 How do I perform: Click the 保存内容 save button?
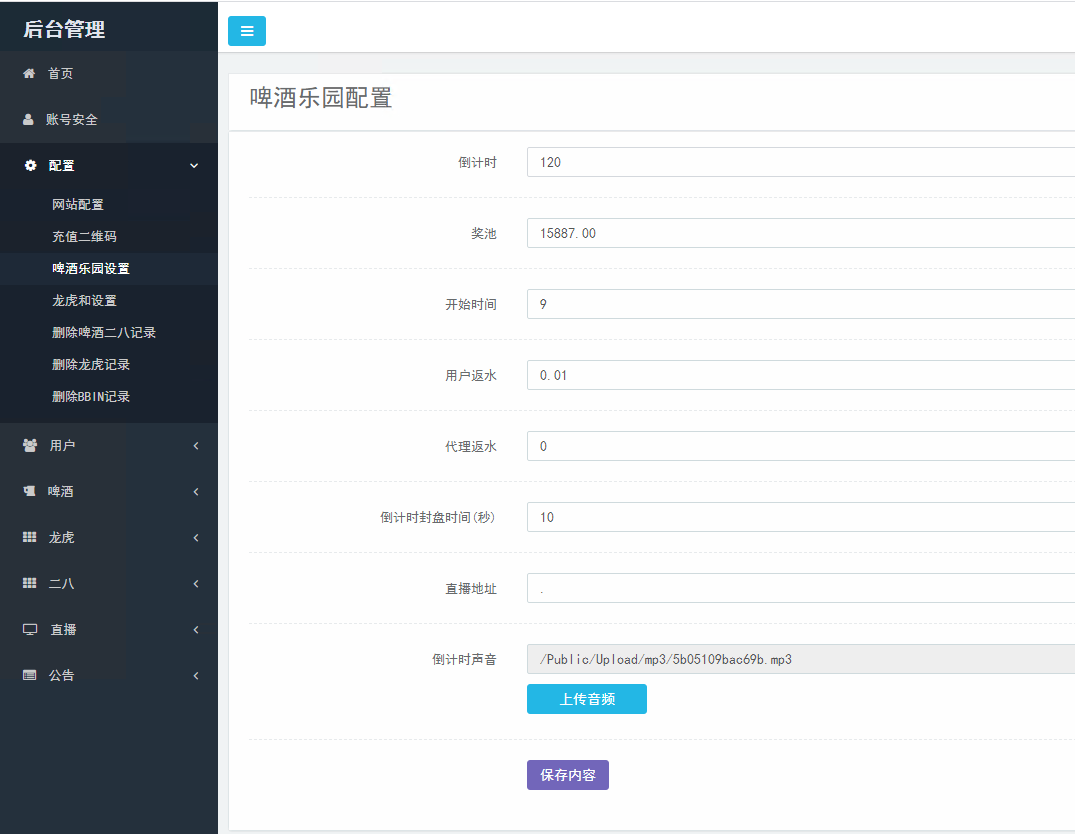click(x=567, y=775)
